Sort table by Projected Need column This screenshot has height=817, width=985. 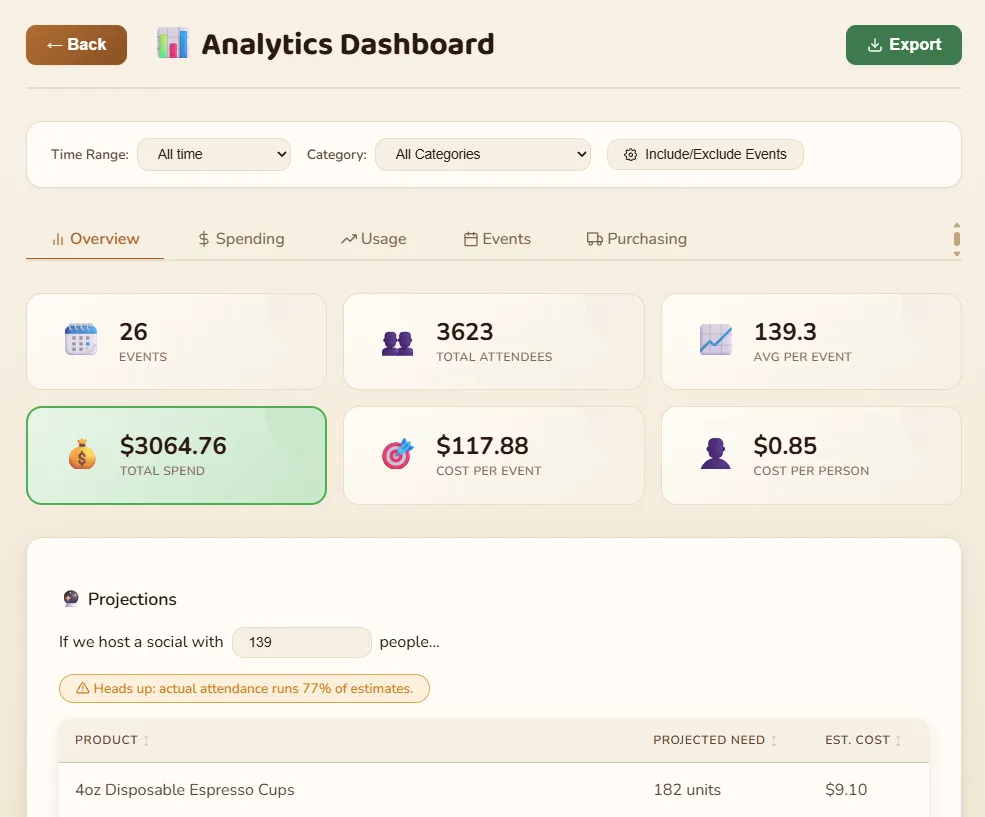point(715,740)
